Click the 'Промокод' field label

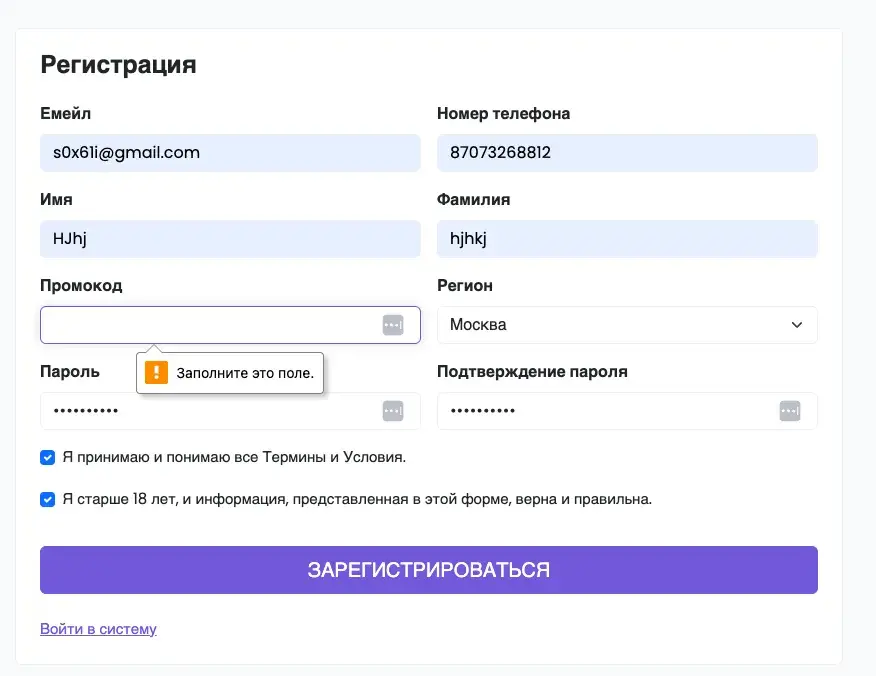[x=81, y=286]
